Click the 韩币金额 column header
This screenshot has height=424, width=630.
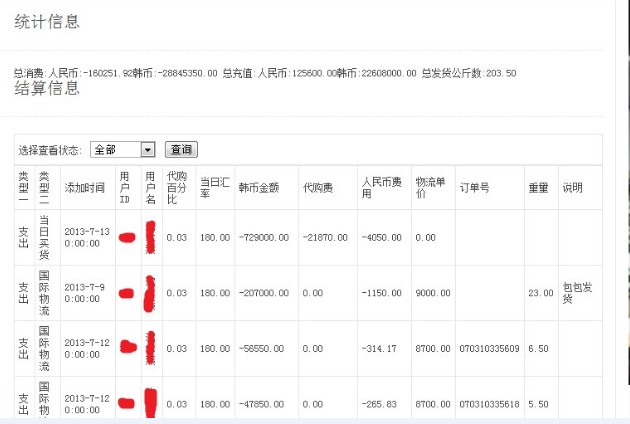pyautogui.click(x=258, y=187)
